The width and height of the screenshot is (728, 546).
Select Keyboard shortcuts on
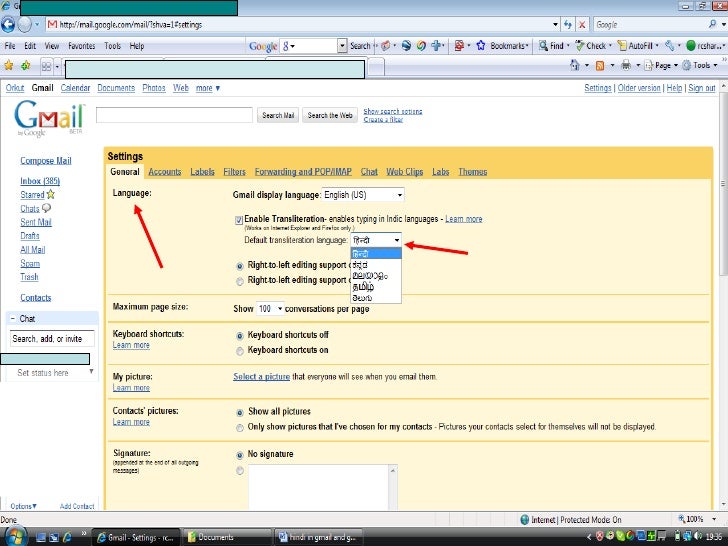[240, 351]
